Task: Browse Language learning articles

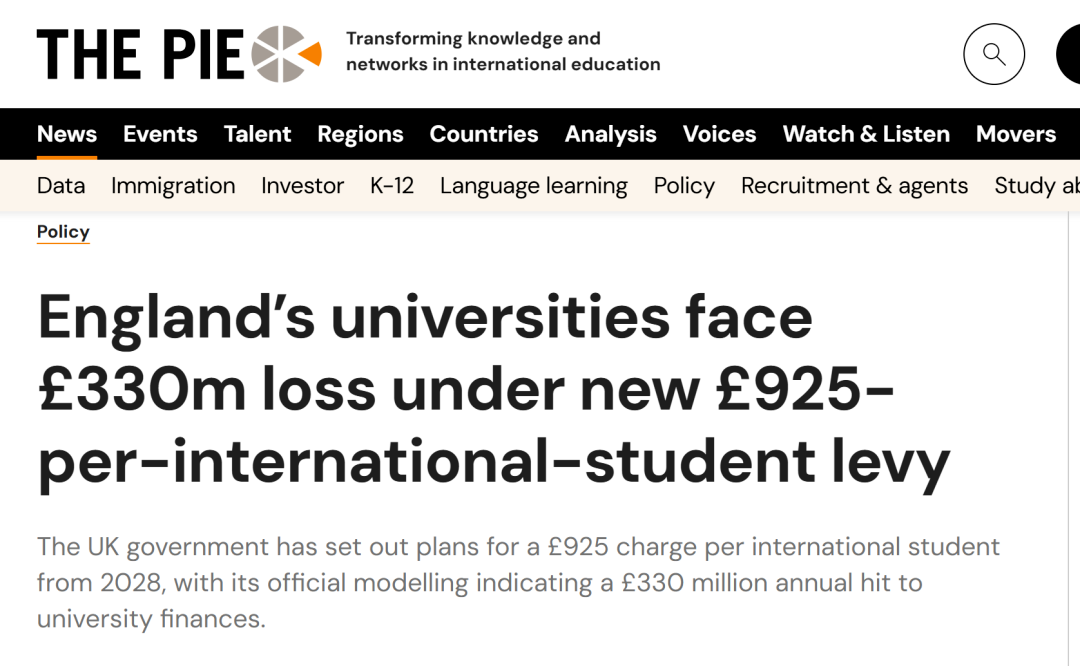Action: click(533, 186)
